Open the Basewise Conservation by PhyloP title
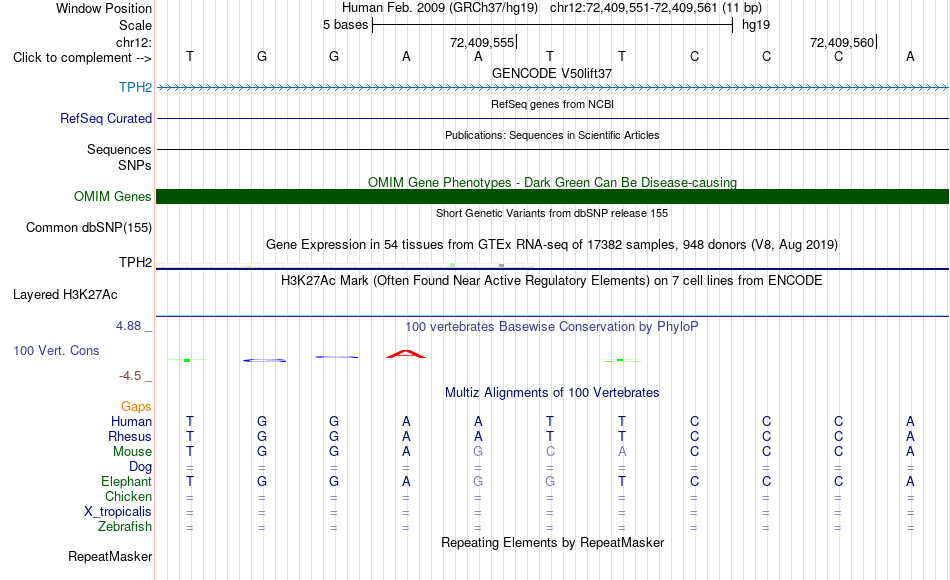 (552, 327)
